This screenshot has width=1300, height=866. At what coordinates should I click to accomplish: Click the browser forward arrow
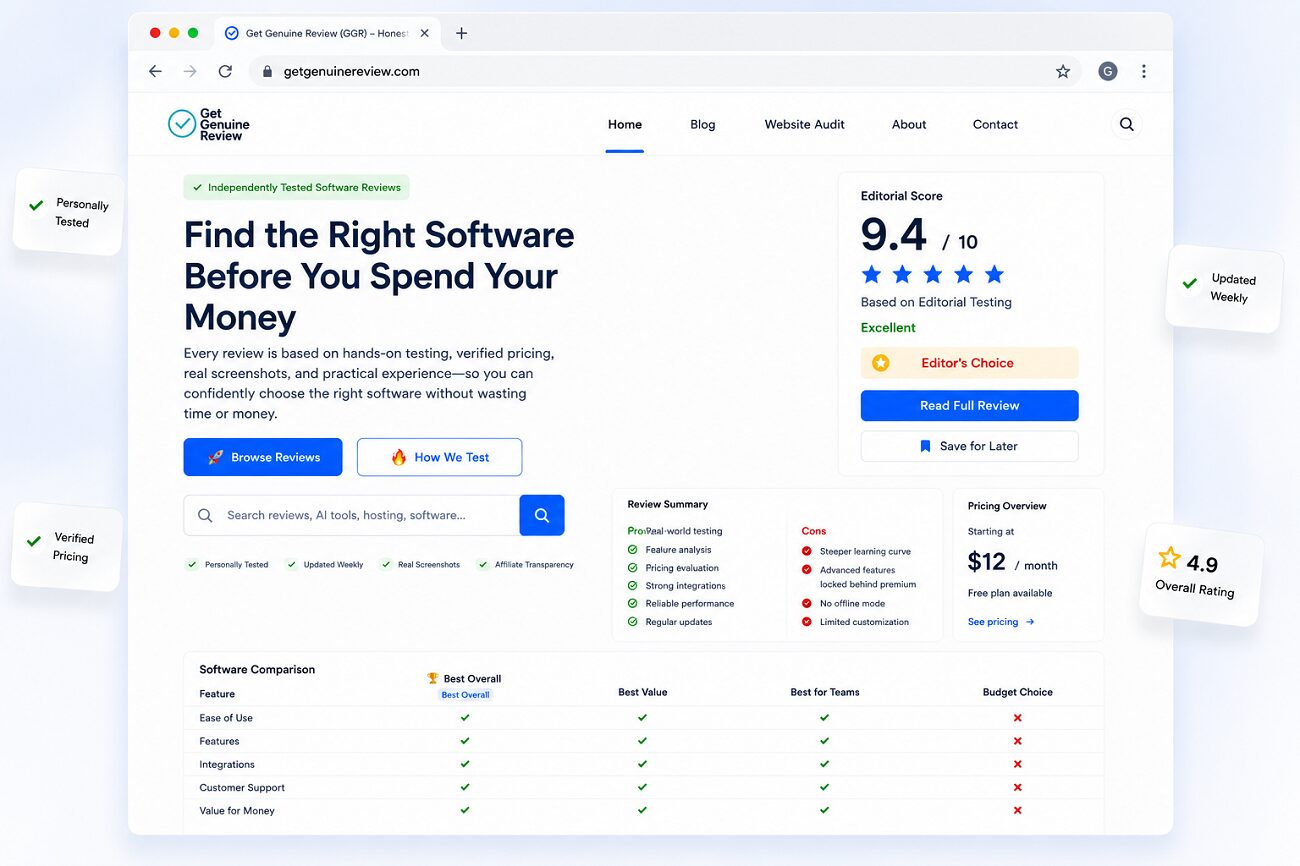190,71
